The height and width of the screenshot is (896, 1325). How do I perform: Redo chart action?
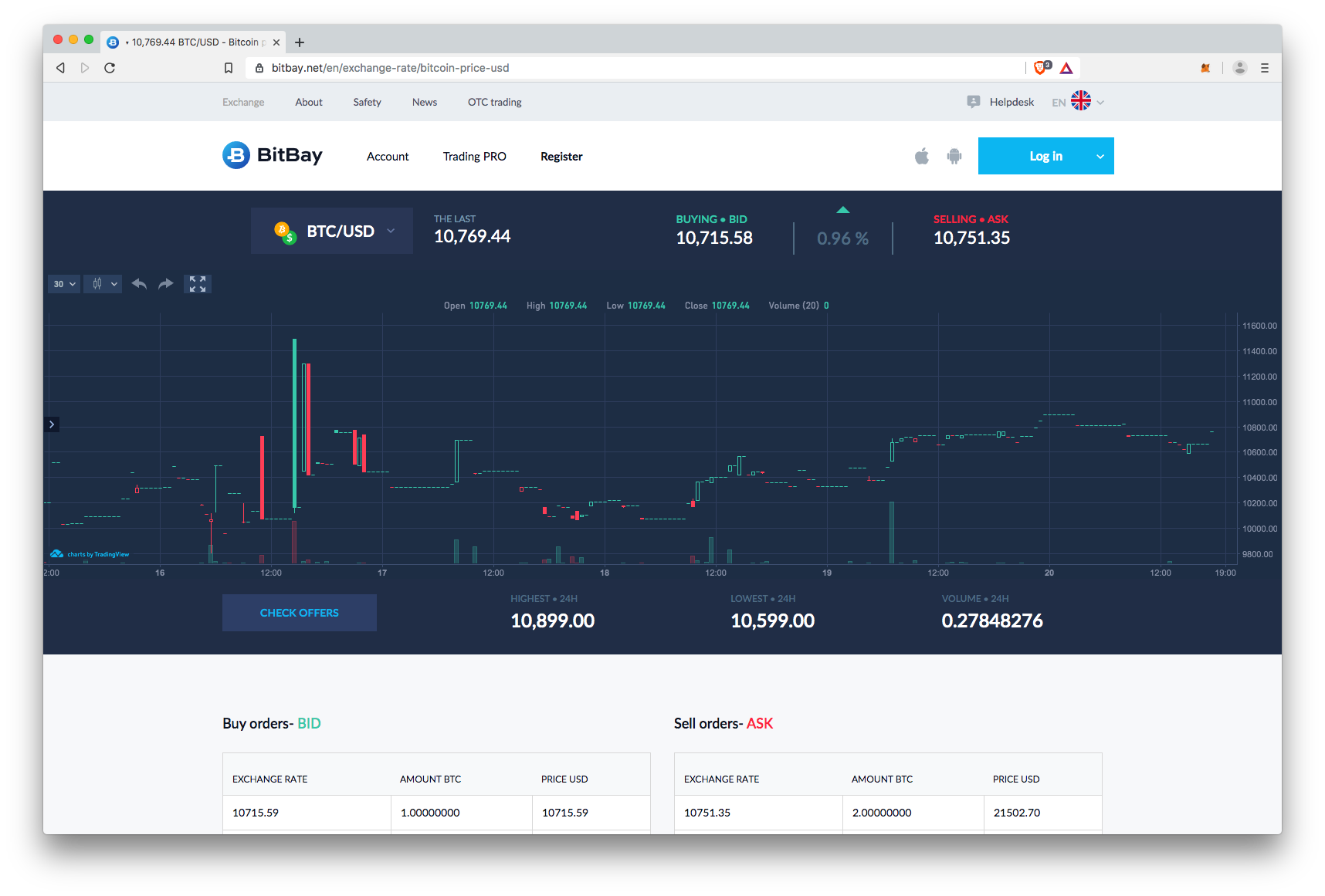coord(166,284)
